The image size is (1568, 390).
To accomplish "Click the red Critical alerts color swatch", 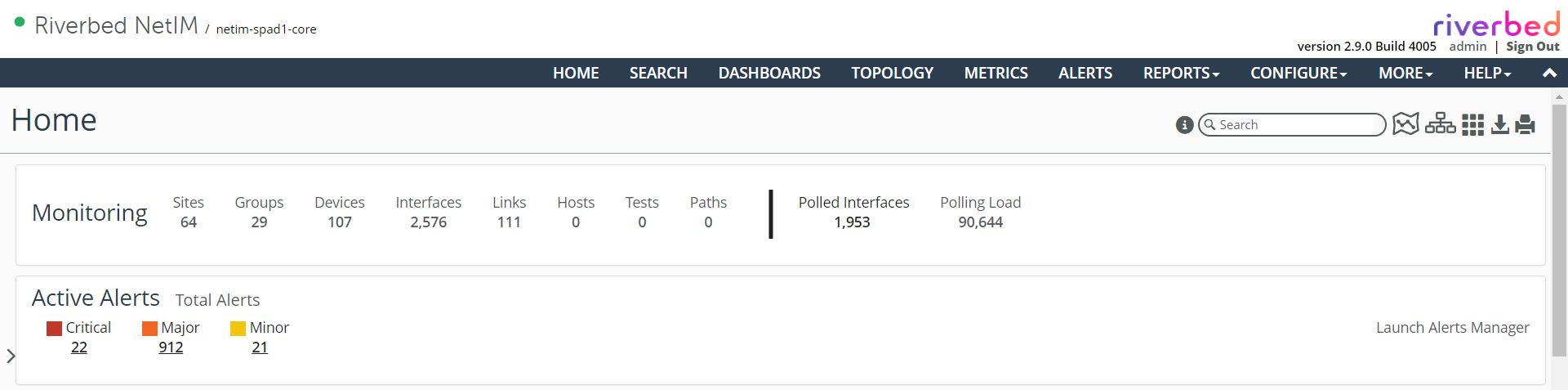I will (x=55, y=329).
